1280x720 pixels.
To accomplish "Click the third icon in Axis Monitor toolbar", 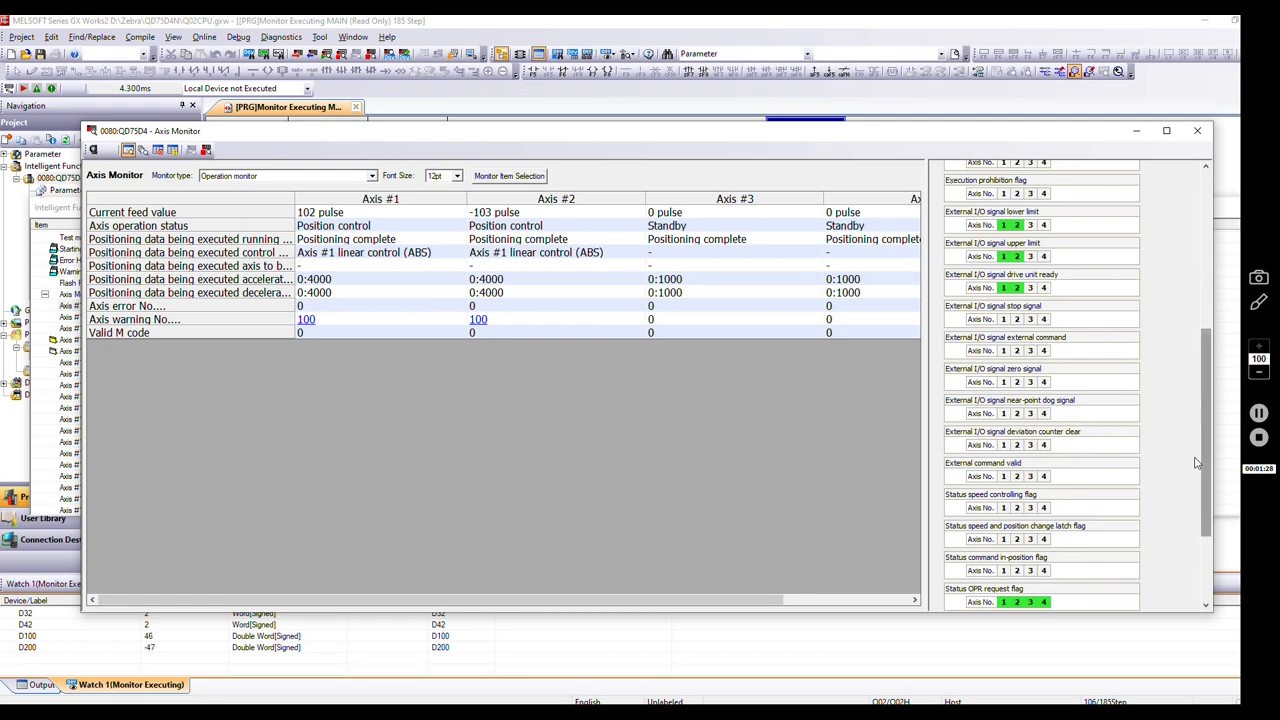I will (x=143, y=150).
